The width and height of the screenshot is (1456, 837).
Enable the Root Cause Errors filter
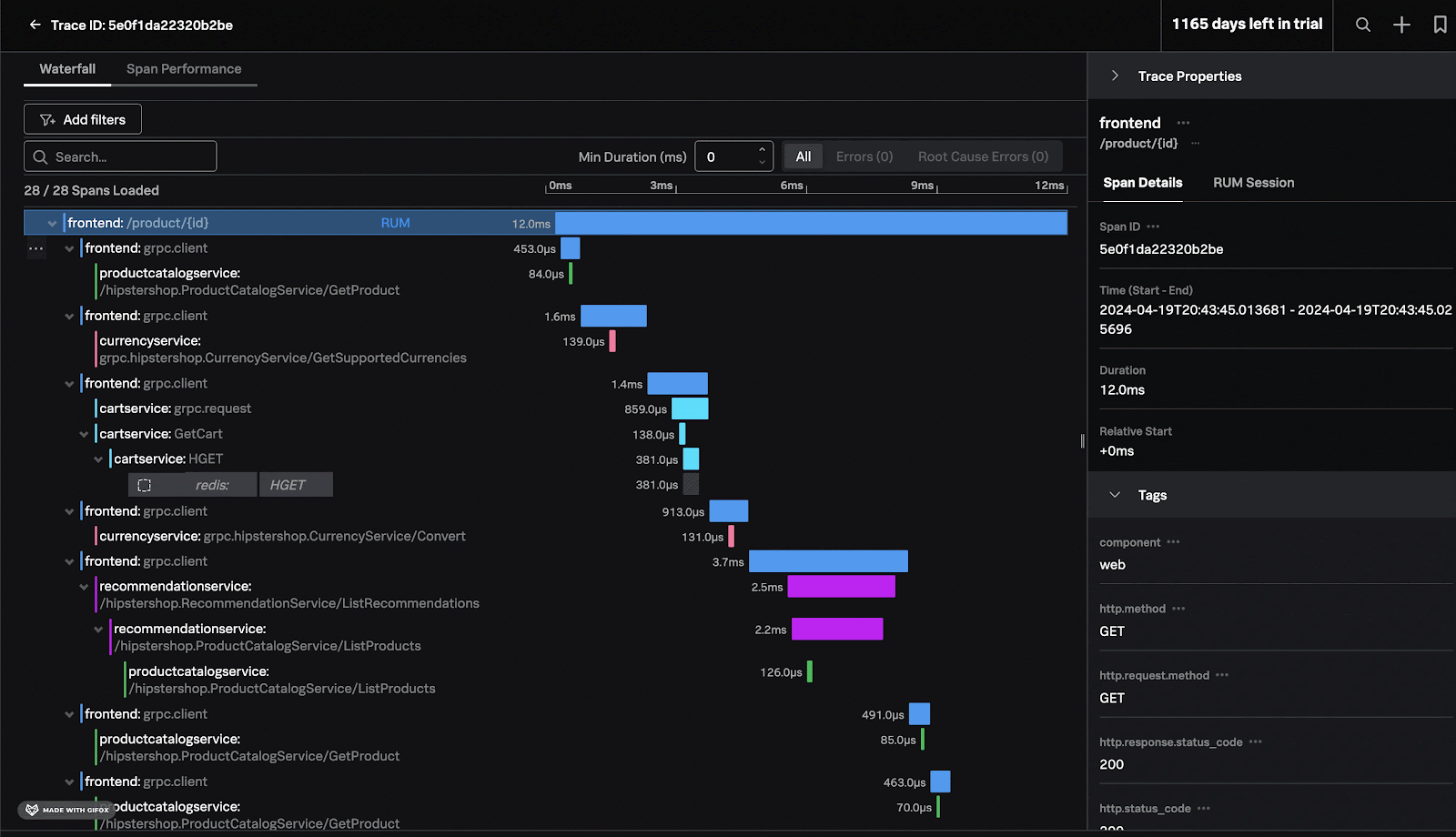point(983,156)
